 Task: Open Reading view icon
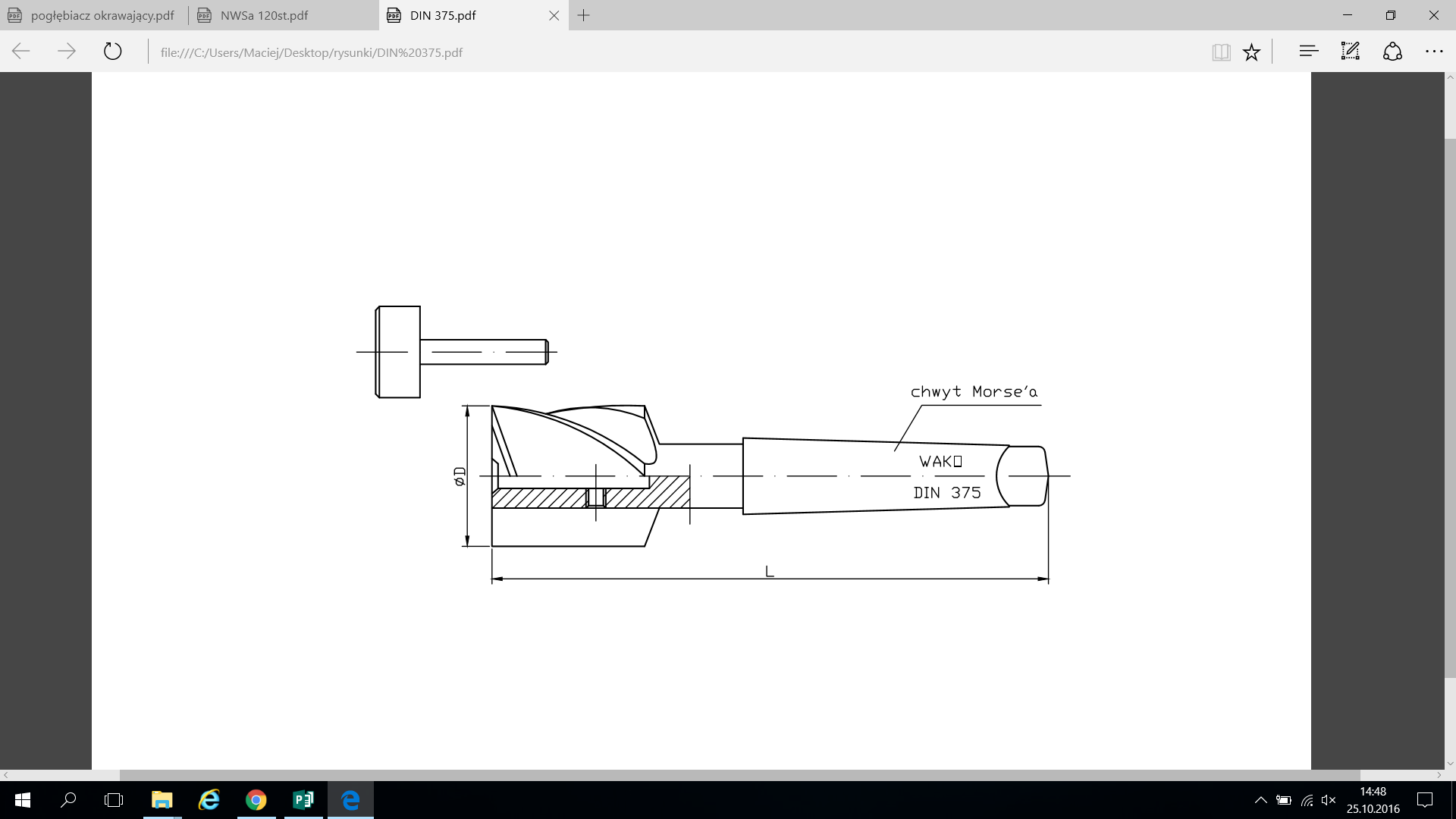(x=1221, y=52)
